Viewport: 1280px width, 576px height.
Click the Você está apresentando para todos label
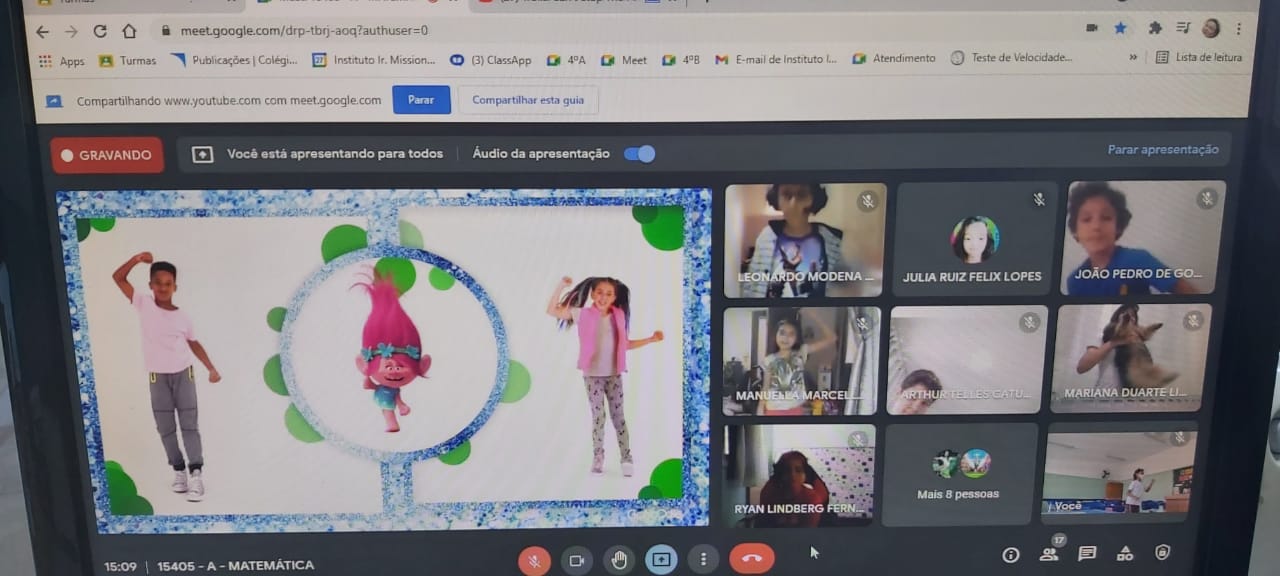(334, 154)
